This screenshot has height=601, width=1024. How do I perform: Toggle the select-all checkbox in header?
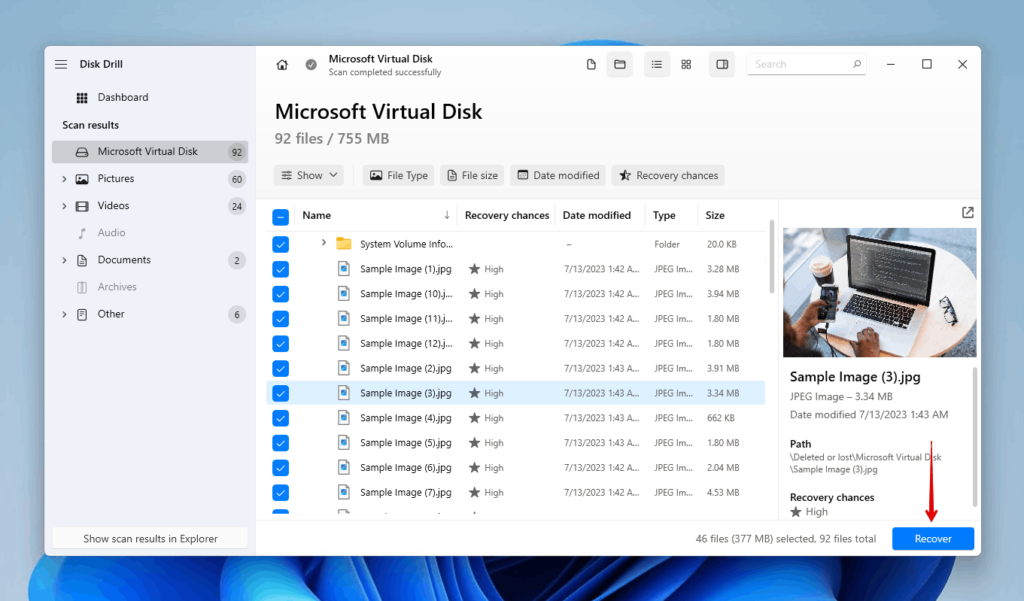coord(281,216)
